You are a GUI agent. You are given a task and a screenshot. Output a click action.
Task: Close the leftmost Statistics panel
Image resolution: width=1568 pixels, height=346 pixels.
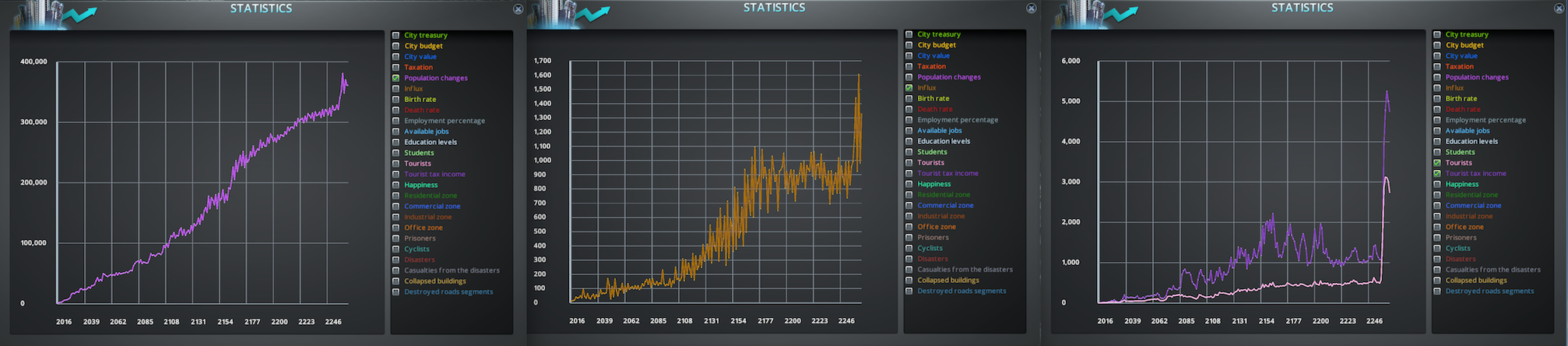coord(518,9)
